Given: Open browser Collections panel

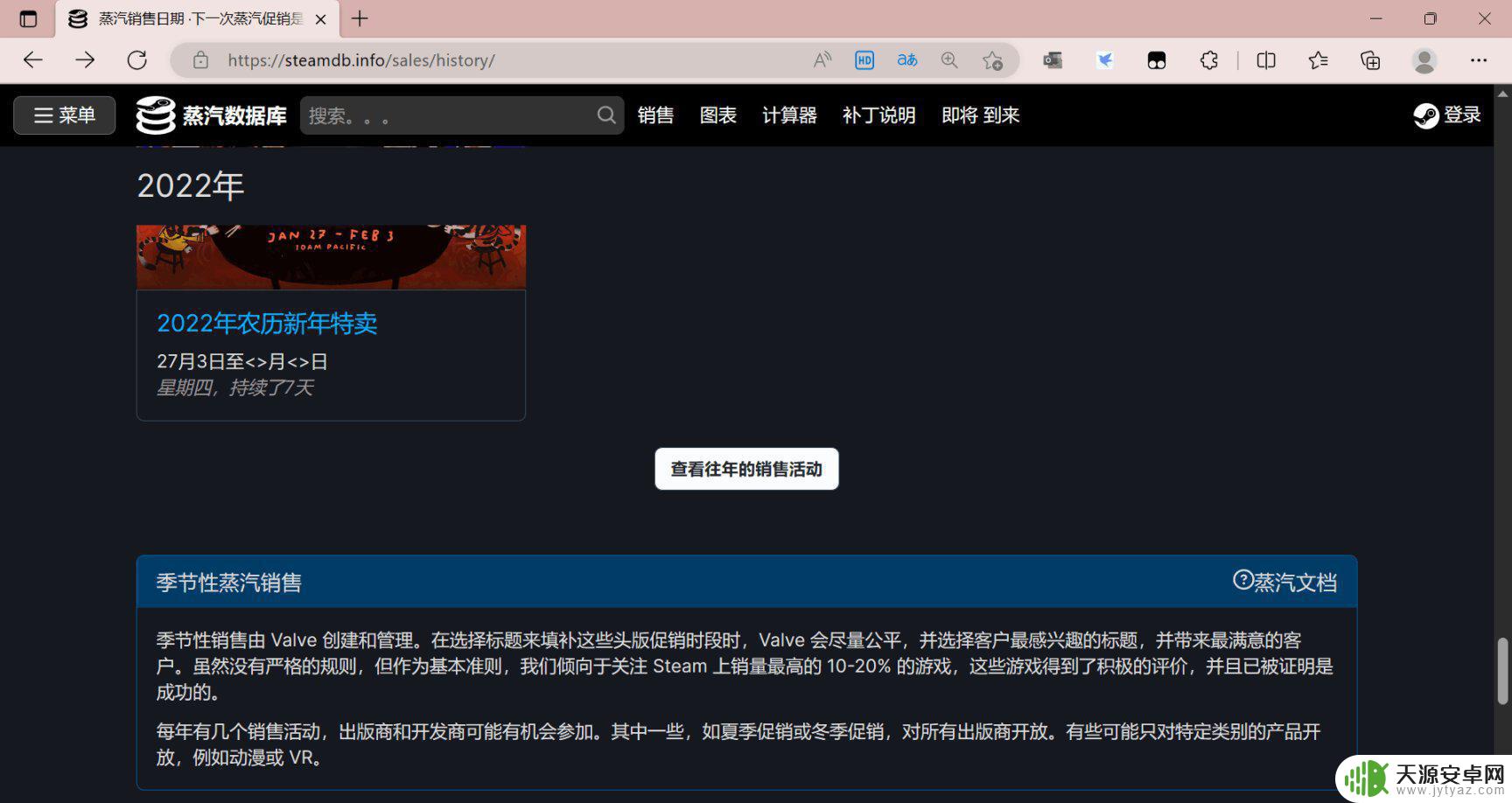Looking at the screenshot, I should [x=1370, y=60].
